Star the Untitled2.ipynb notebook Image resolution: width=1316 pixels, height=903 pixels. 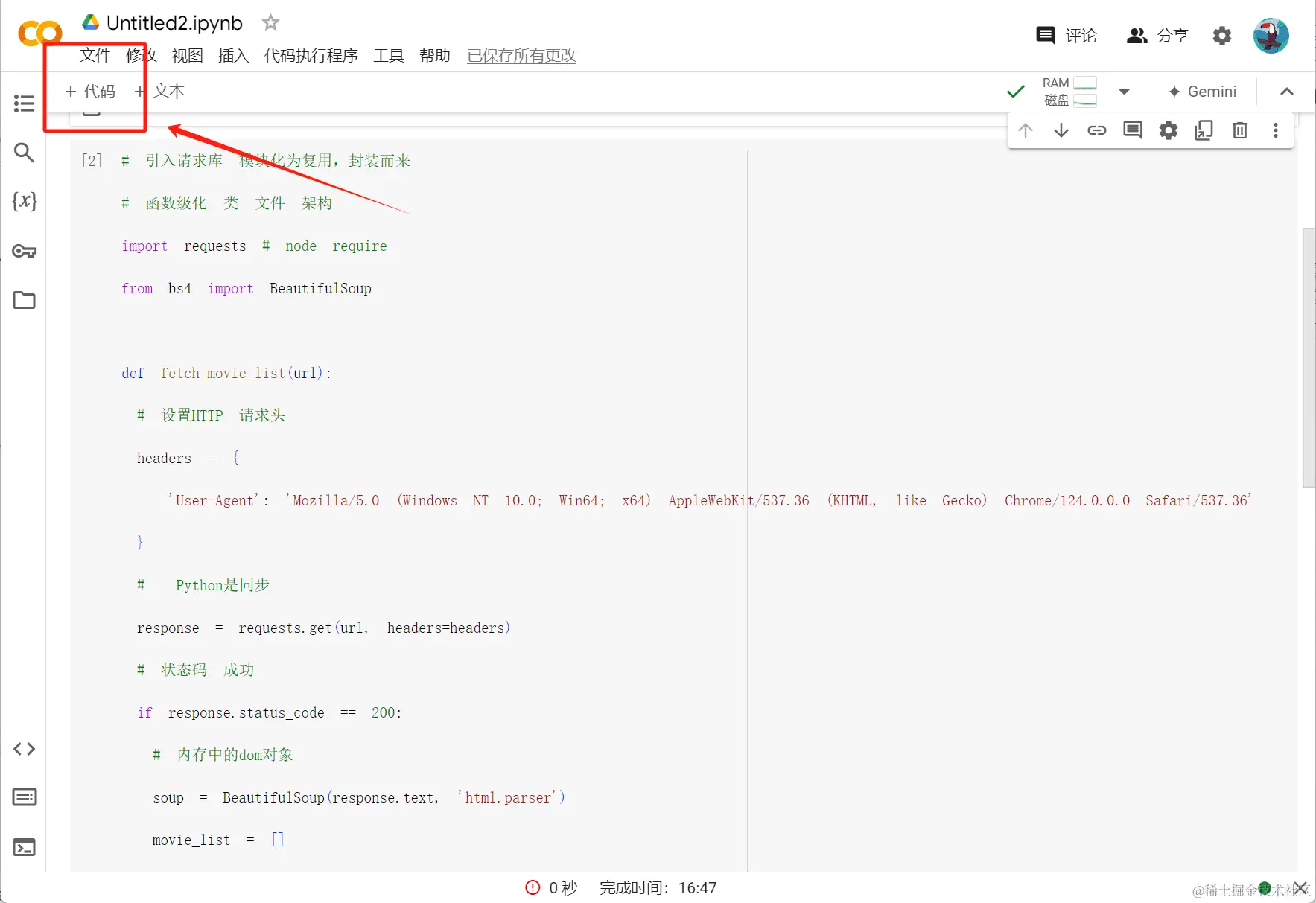tap(270, 23)
